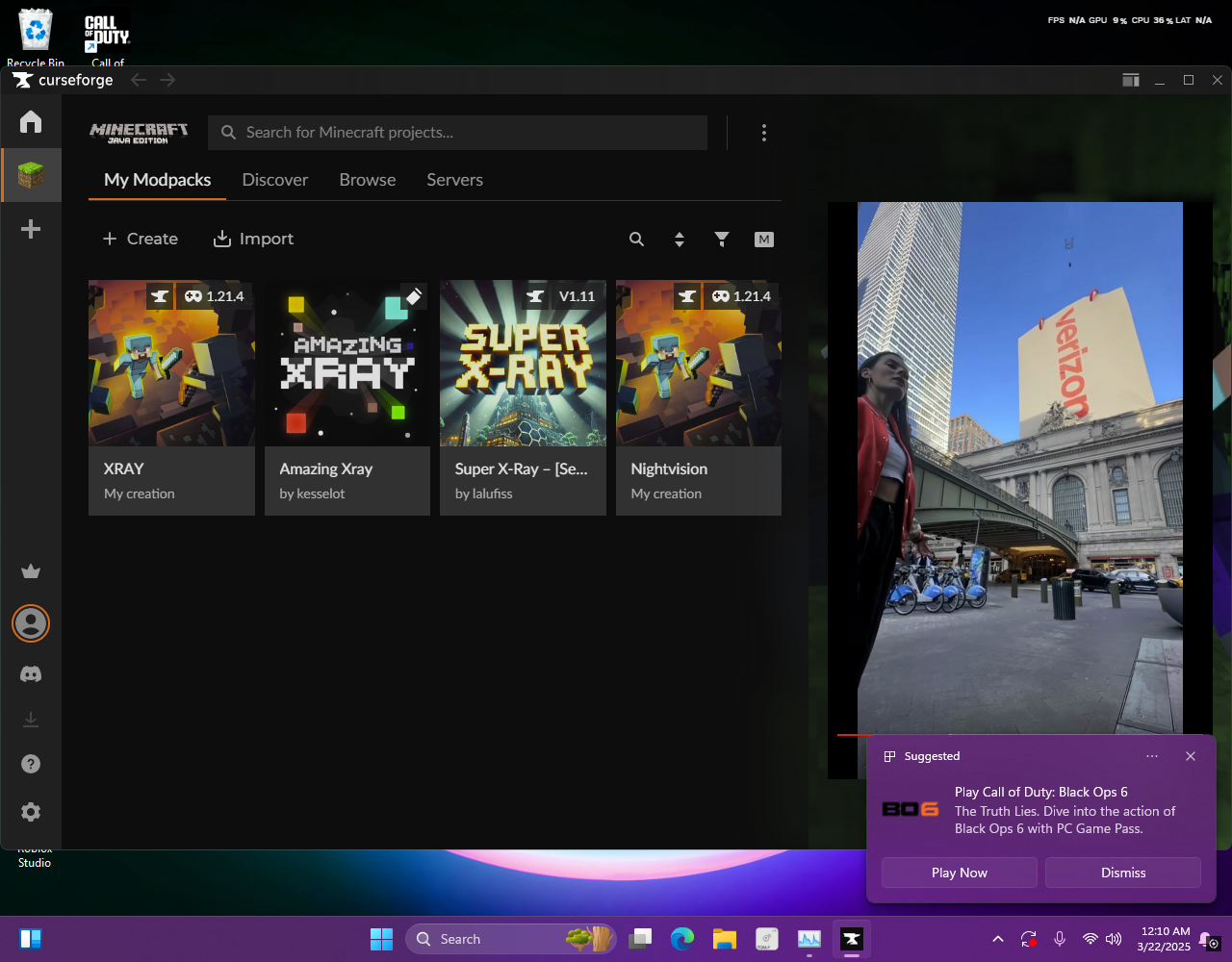
Task: Go forward with the right arrow
Action: 167,80
